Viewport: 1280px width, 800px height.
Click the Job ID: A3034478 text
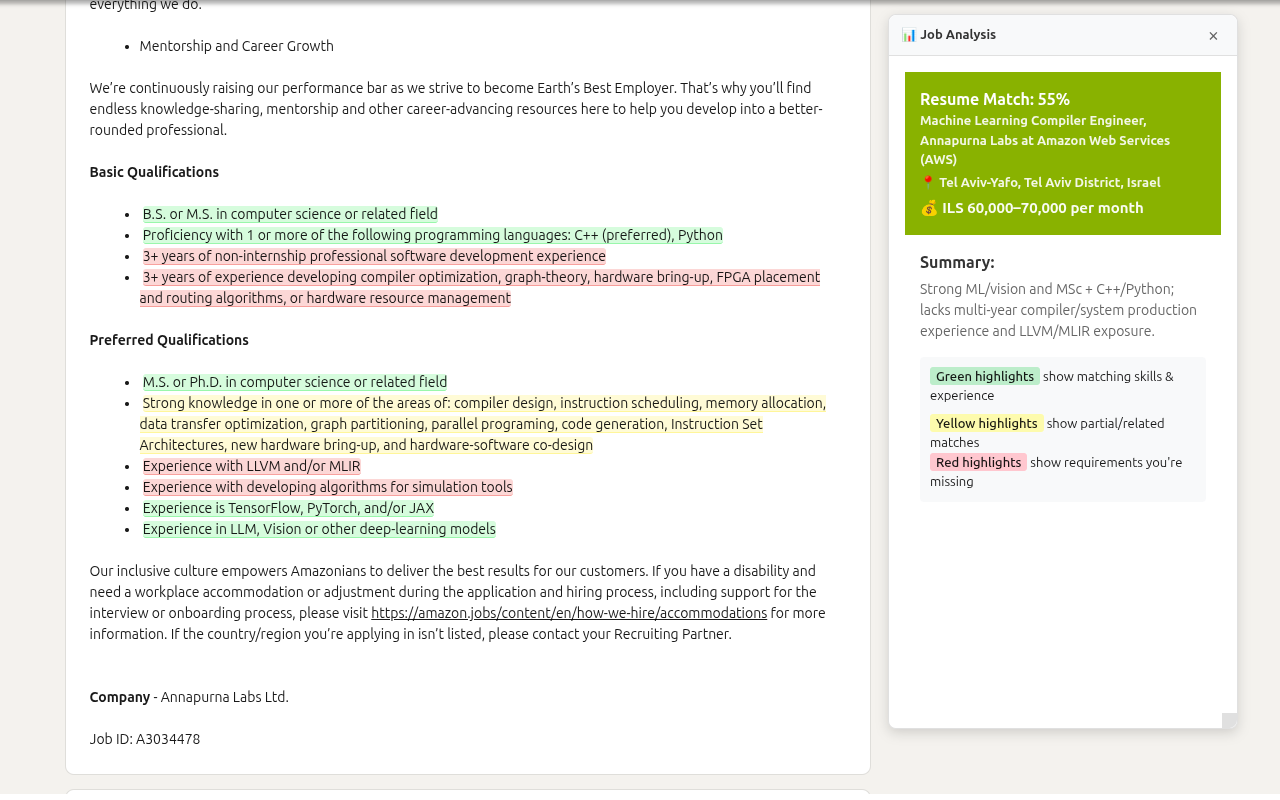(145, 739)
